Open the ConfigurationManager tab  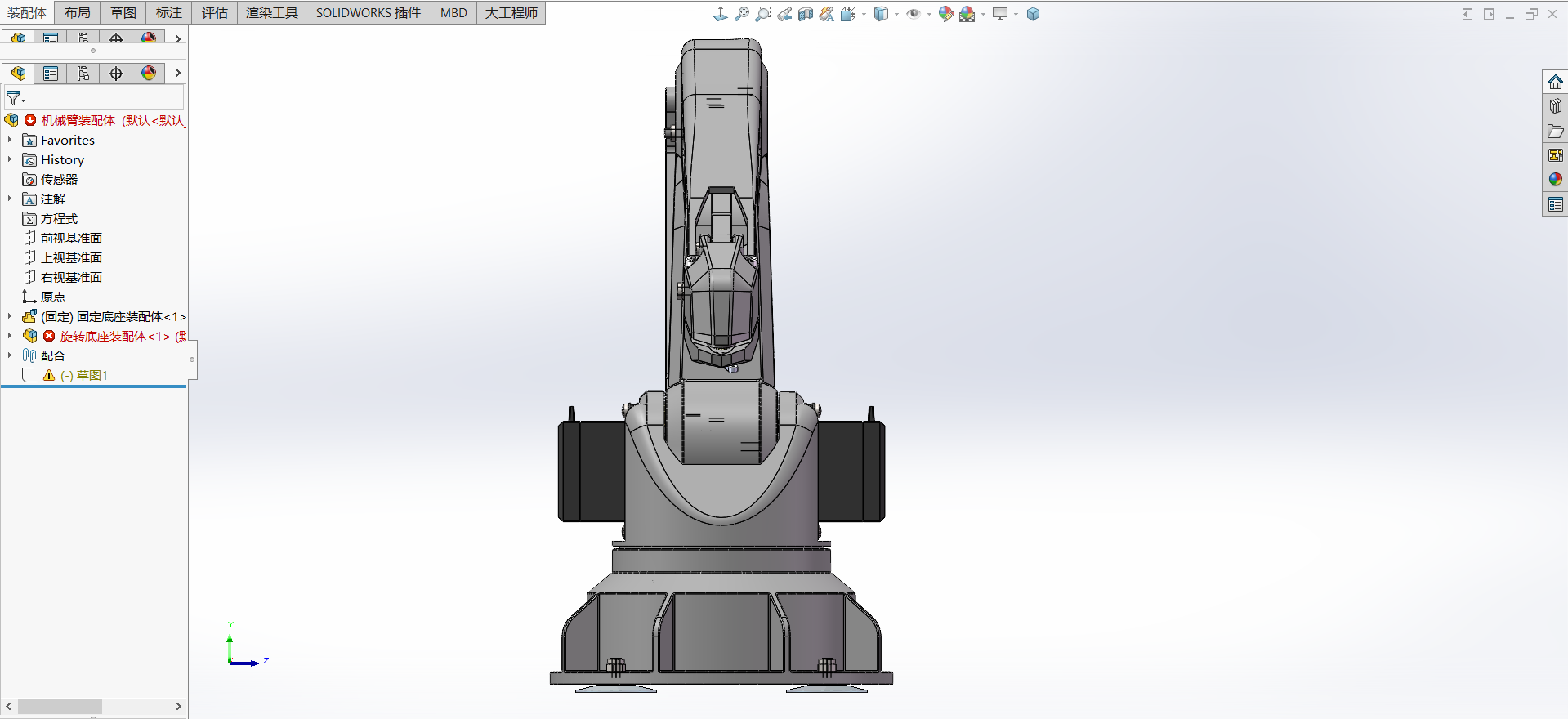click(x=83, y=74)
